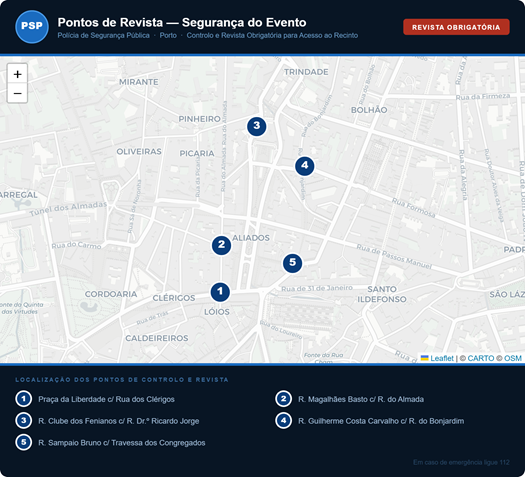Screen dimensions: 525x477
Task: Open the Leaflet attribution link
Action: pyautogui.click(x=441, y=358)
